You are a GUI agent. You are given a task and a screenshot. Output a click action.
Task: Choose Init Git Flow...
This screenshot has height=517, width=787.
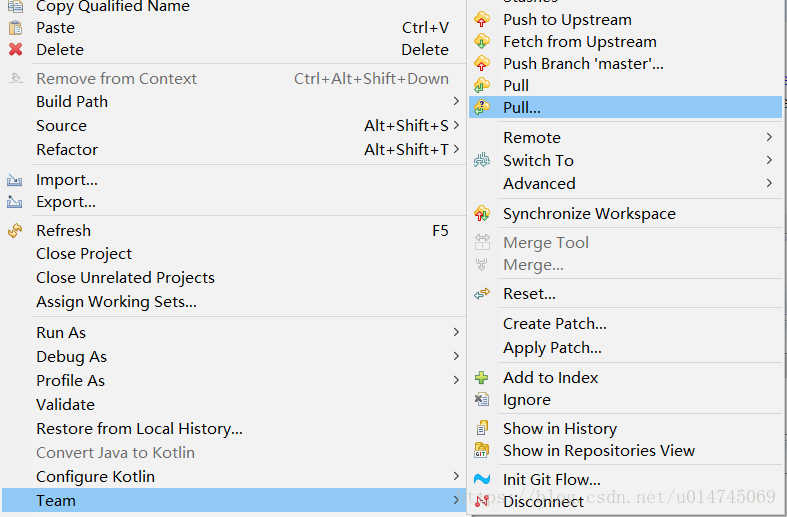pyautogui.click(x=625, y=479)
